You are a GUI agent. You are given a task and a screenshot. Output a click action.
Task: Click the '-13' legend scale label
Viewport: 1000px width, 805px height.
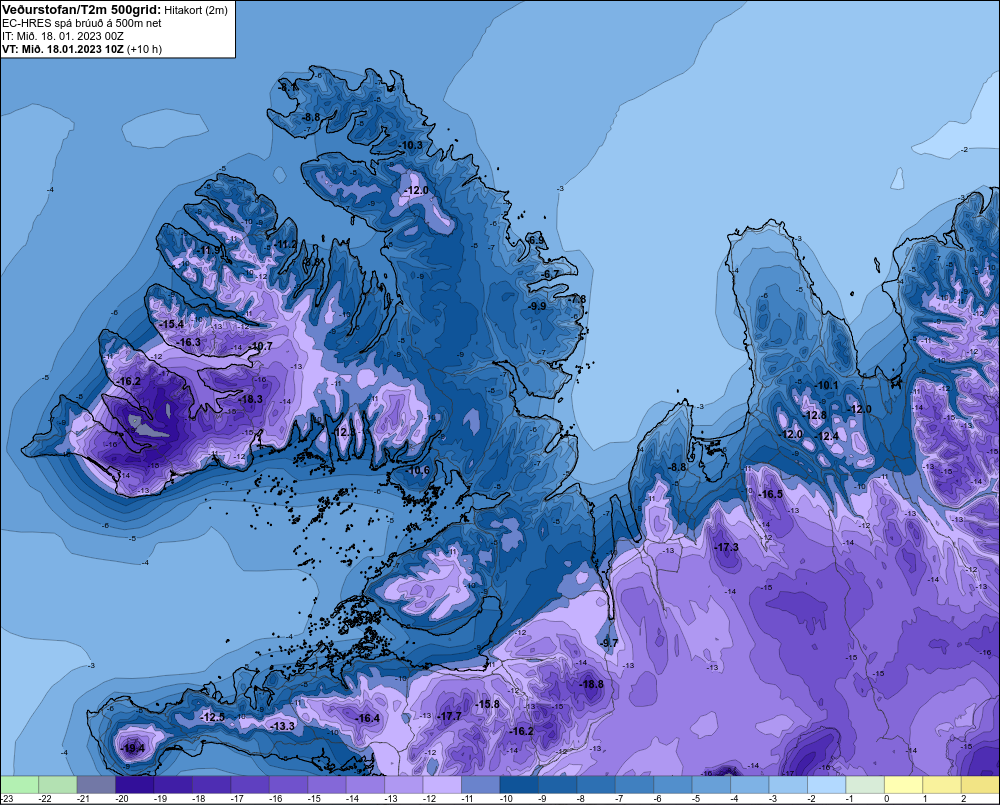pyautogui.click(x=391, y=799)
